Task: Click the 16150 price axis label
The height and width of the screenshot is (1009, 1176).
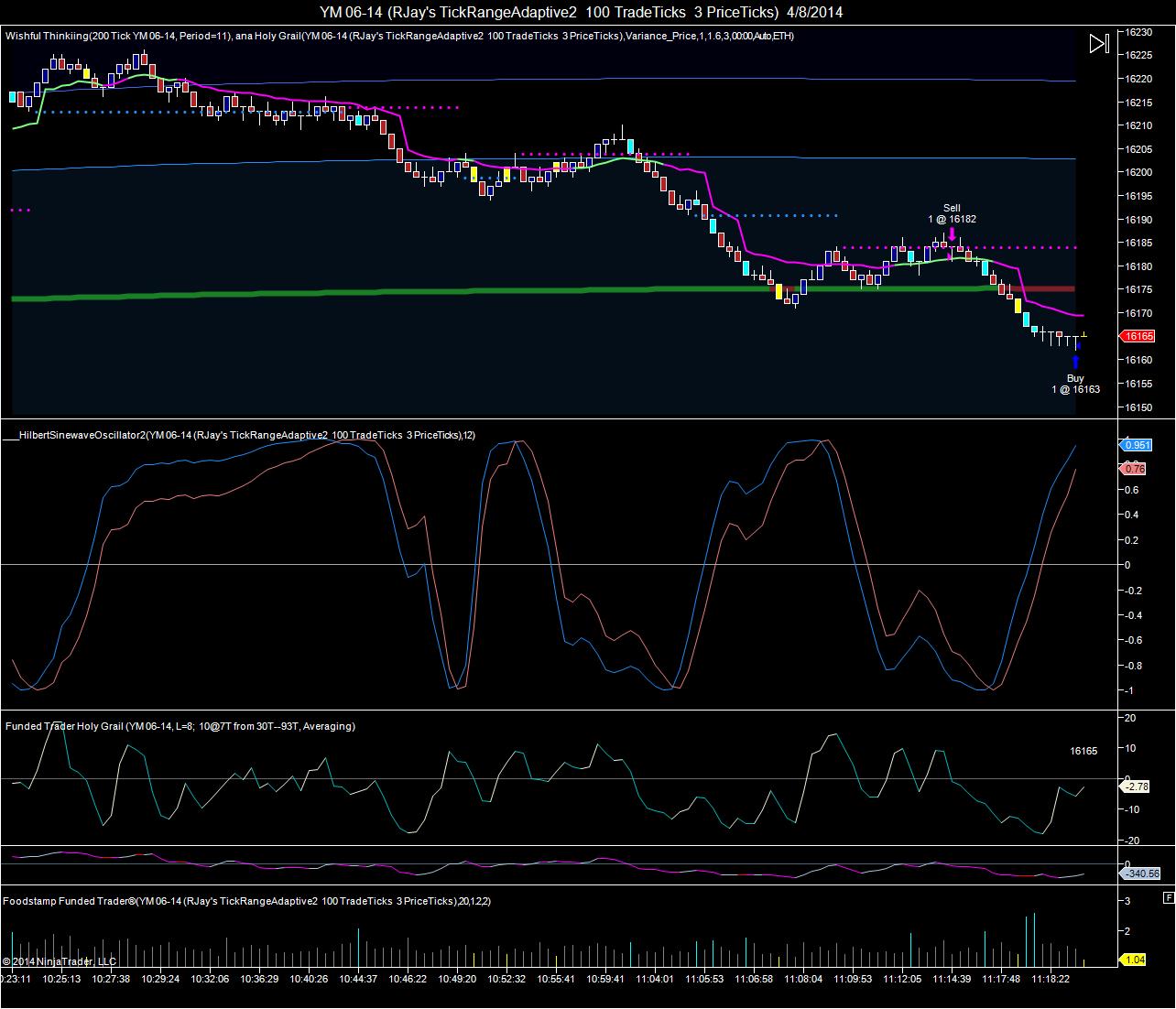Action: point(1138,407)
